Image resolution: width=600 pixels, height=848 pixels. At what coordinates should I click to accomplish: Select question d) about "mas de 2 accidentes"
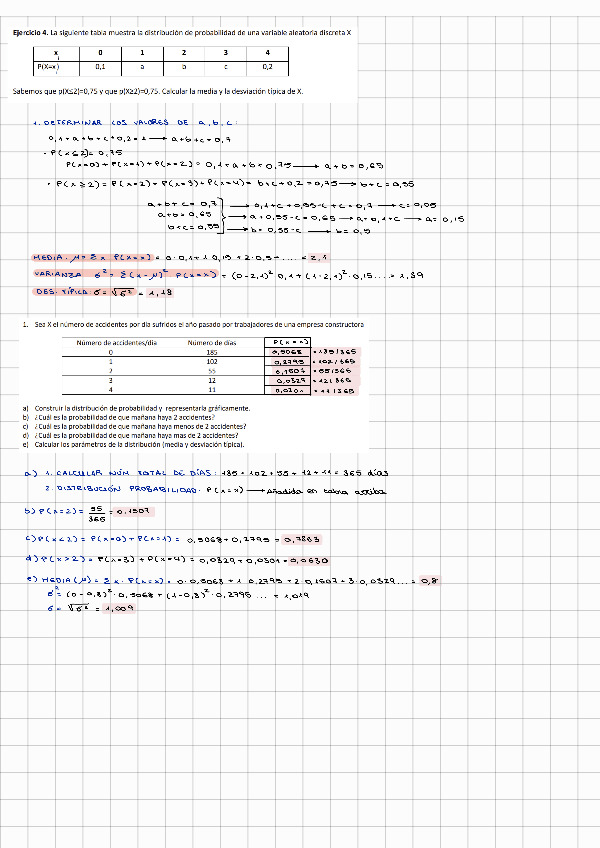pos(136,435)
